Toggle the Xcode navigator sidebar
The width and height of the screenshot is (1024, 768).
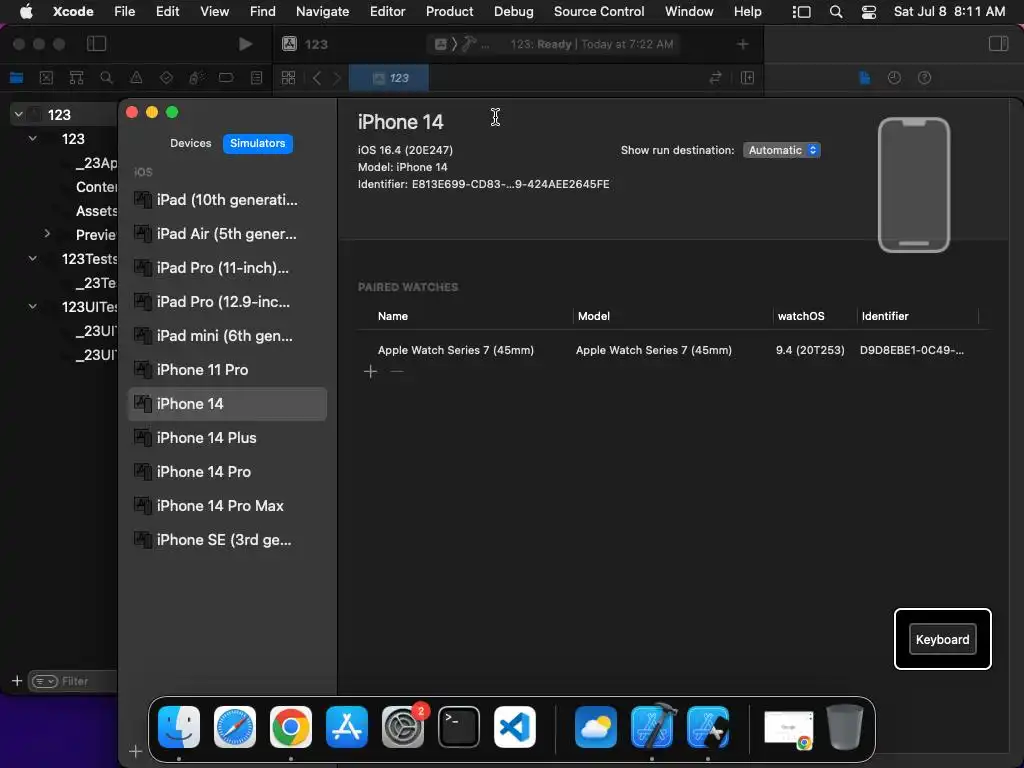96,44
